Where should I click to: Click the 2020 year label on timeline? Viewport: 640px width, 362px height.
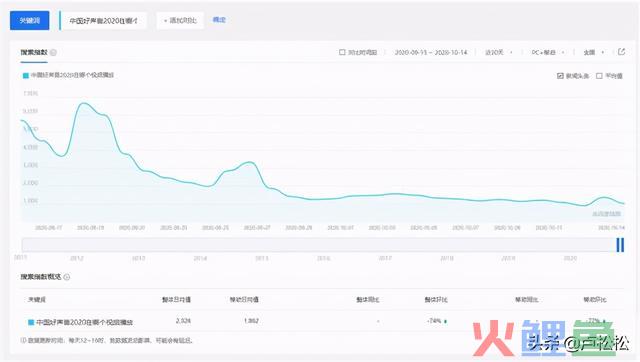[x=570, y=258]
